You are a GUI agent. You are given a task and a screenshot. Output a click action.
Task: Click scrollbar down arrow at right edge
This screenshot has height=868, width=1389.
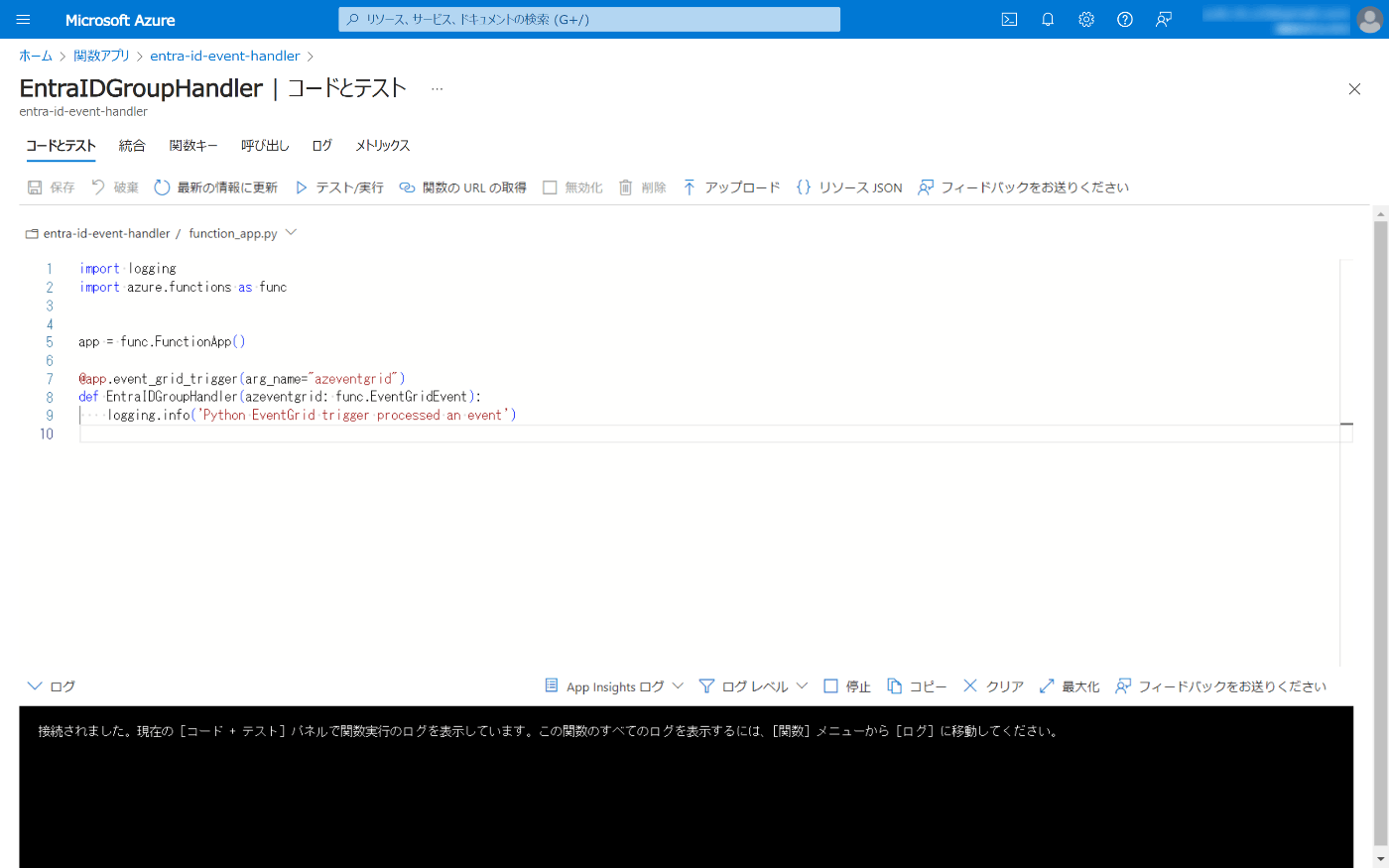click(1380, 858)
